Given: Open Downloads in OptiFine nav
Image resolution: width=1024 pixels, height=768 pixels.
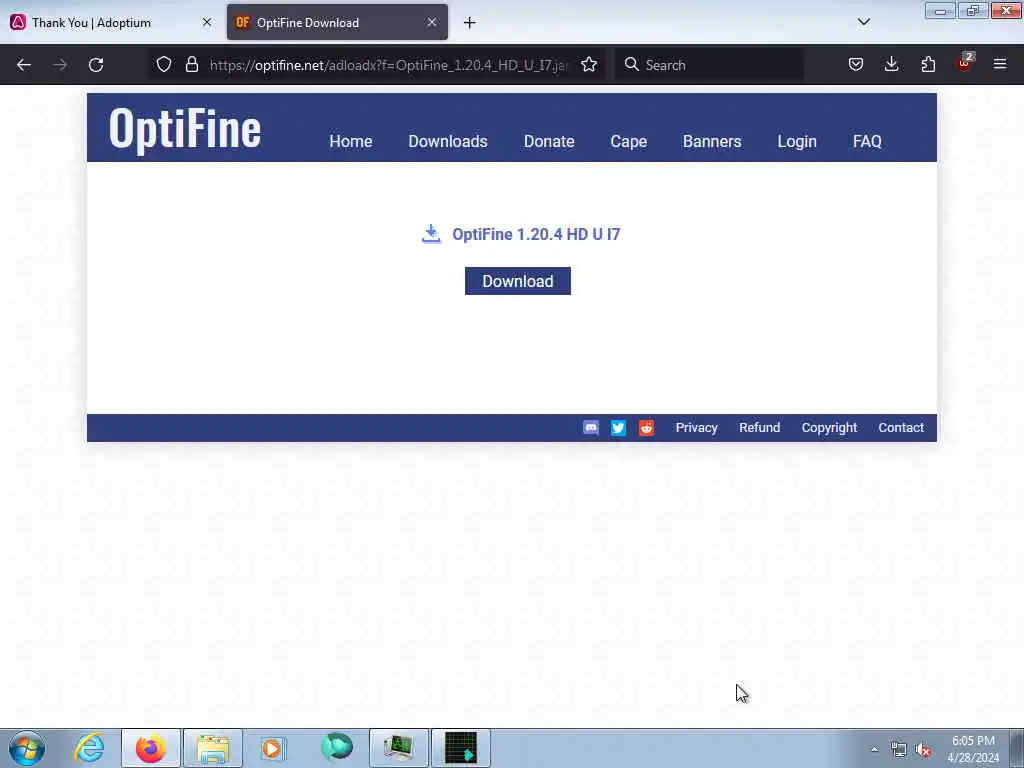Looking at the screenshot, I should point(448,142).
